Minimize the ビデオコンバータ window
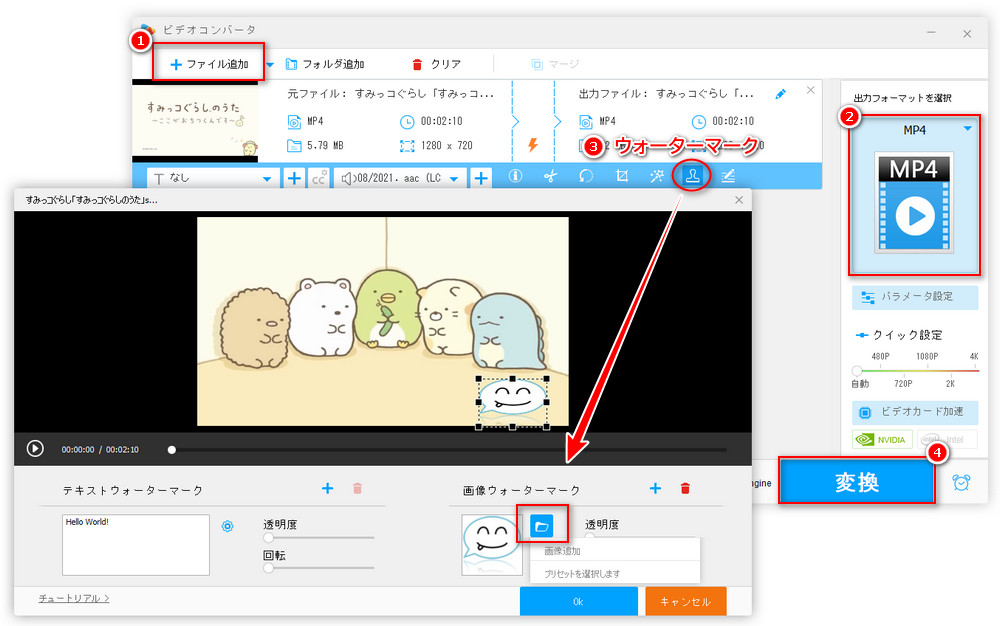Image resolution: width=1000 pixels, height=626 pixels. pyautogui.click(x=932, y=33)
